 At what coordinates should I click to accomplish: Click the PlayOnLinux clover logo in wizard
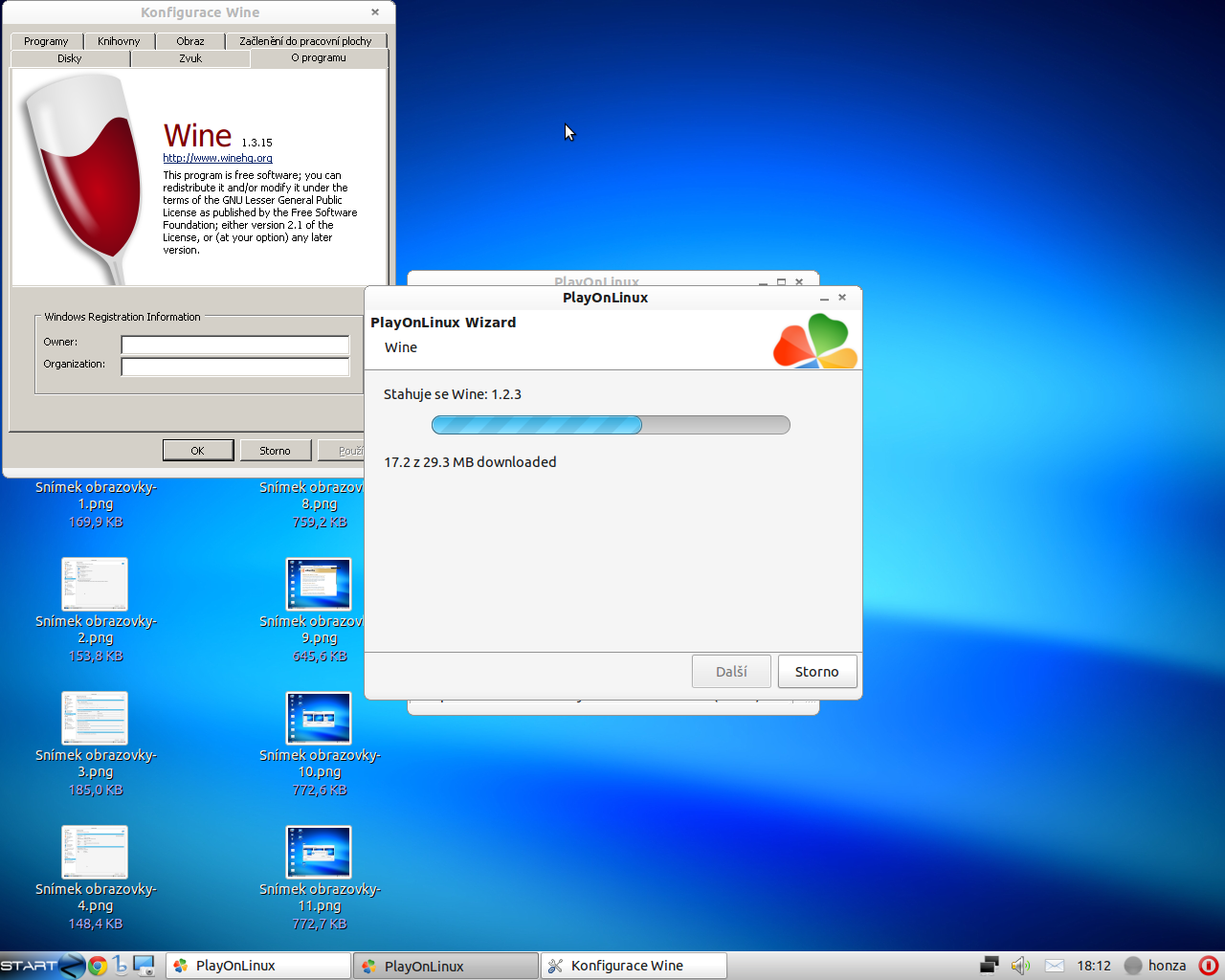tap(815, 342)
